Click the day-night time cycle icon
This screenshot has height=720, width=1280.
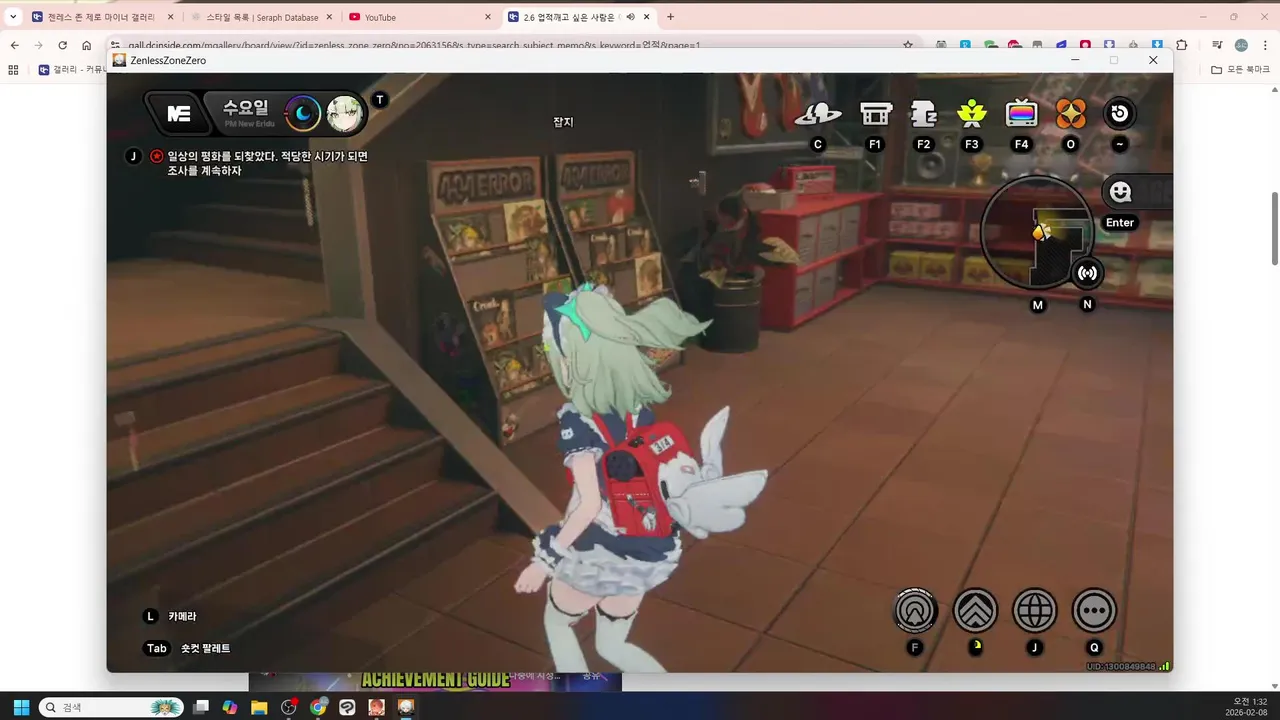point(302,113)
